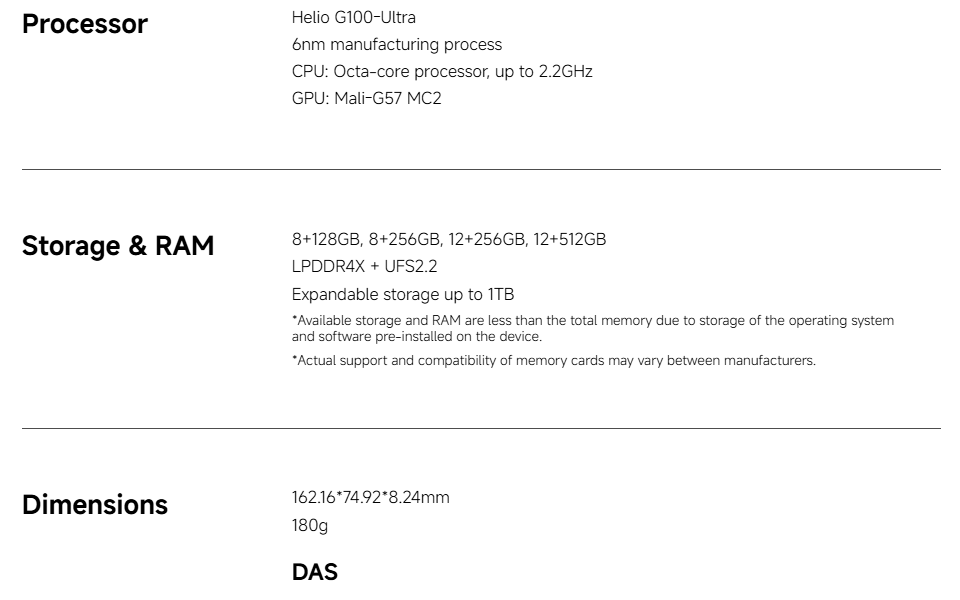Click the 162.16*74.92*8.24mm dimensions text
The height and width of the screenshot is (600, 960).
[370, 497]
